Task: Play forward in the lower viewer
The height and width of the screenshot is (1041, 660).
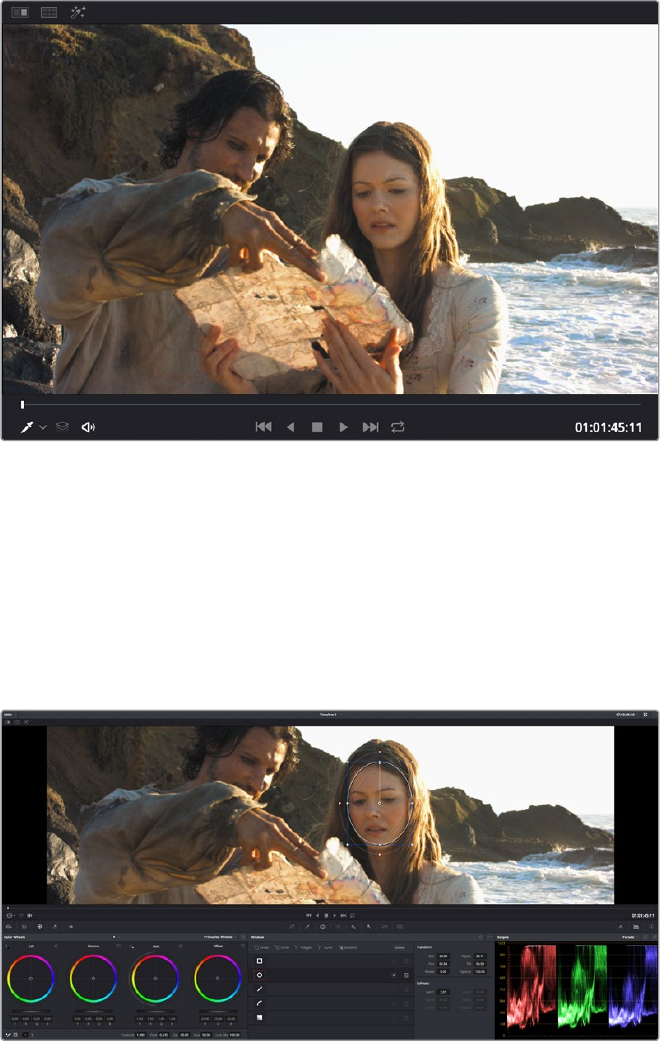Action: [x=335, y=915]
